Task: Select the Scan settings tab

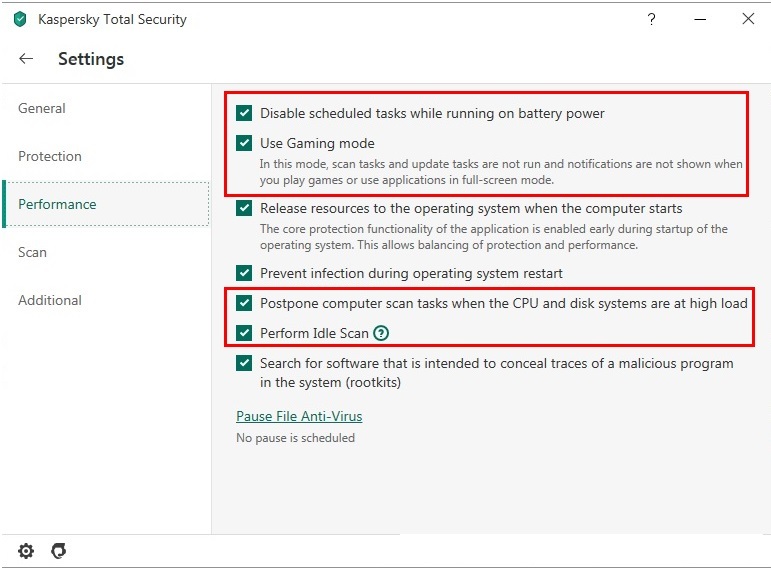Action: click(33, 252)
